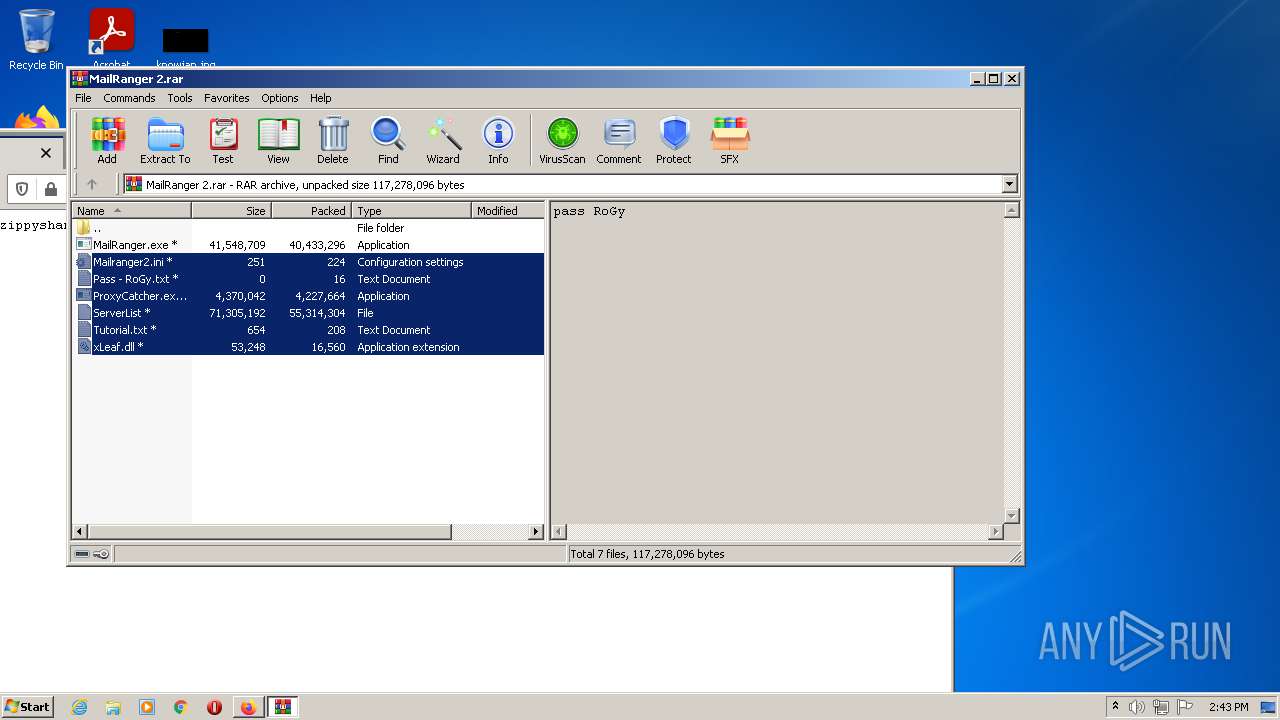Sort files by Size column
The height and width of the screenshot is (720, 1280).
231,211
